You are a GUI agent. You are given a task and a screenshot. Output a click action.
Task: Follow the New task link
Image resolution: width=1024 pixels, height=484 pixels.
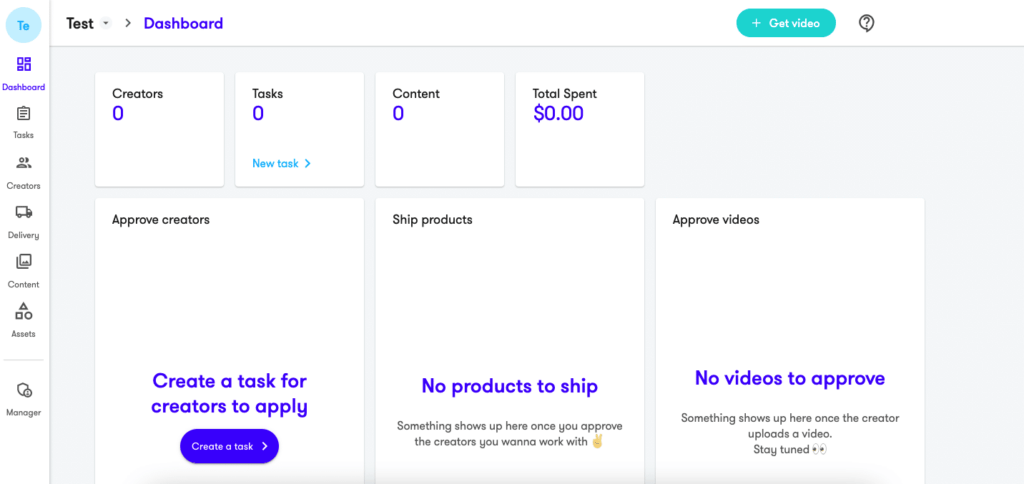tap(281, 163)
